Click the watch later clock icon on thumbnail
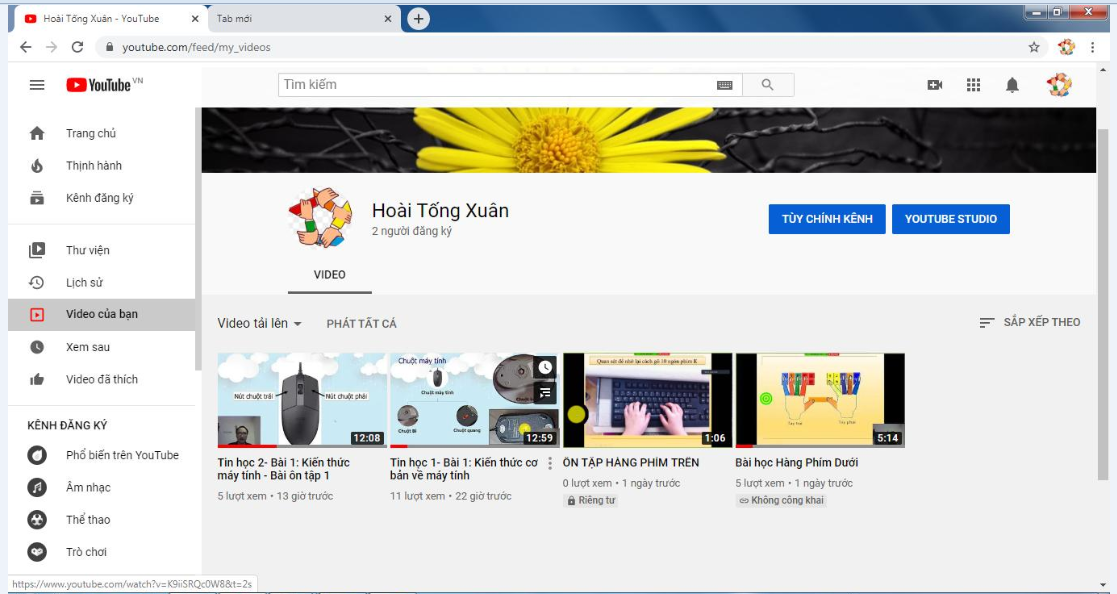Screen dimensions: 1117x594 pyautogui.click(x=545, y=368)
